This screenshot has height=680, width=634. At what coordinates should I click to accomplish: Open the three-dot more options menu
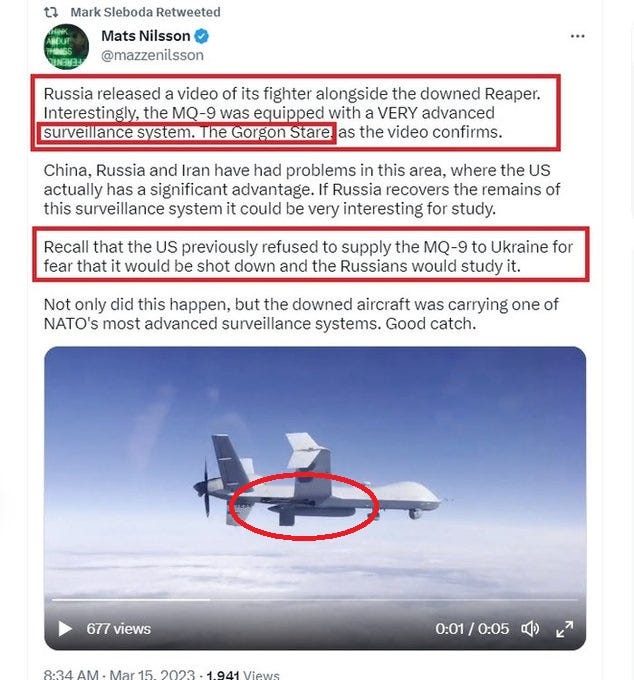(x=577, y=36)
